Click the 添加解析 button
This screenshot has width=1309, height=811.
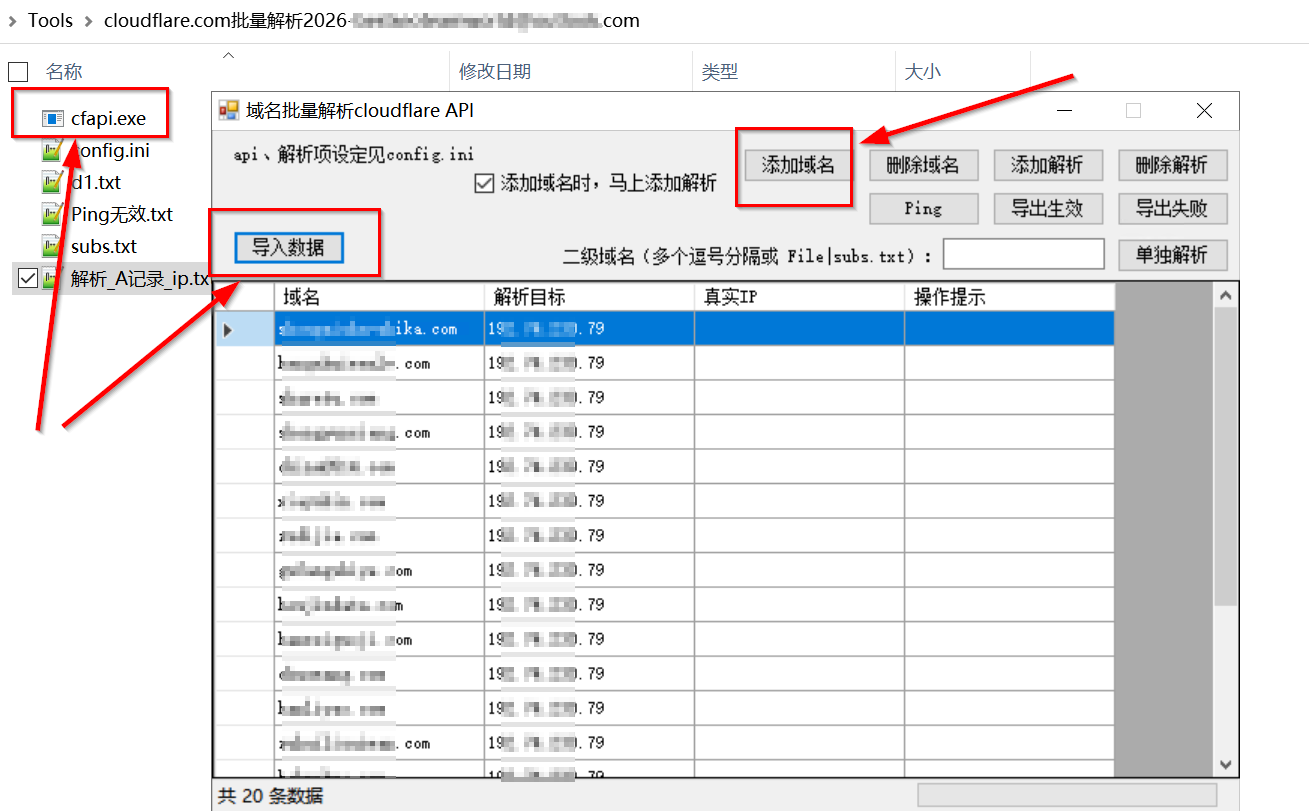(x=1047, y=165)
